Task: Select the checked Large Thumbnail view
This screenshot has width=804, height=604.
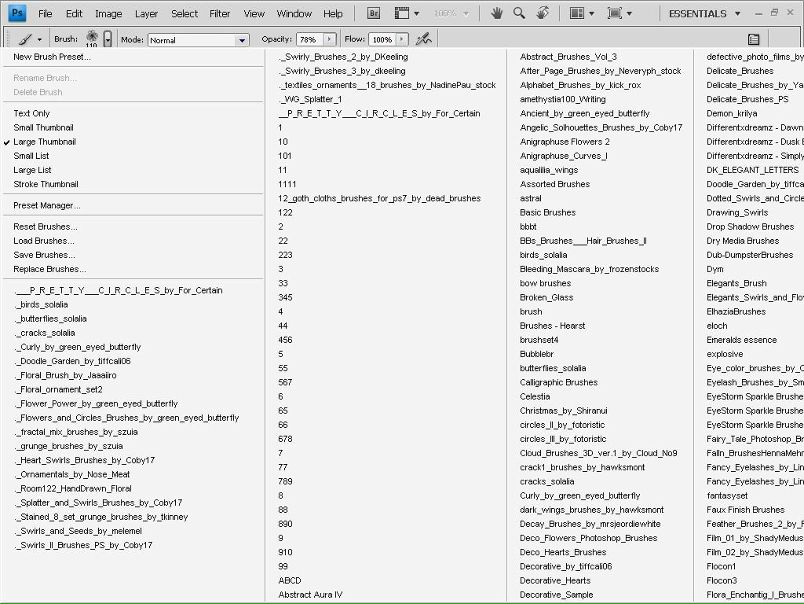Action: click(x=44, y=142)
